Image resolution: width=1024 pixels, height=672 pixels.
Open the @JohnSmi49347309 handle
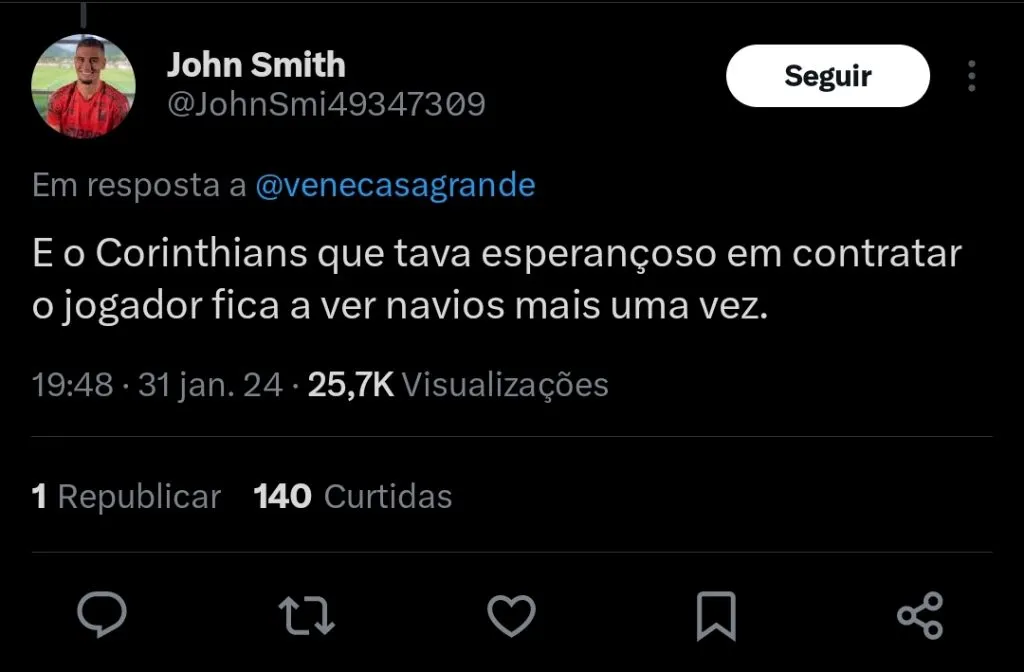tap(325, 104)
